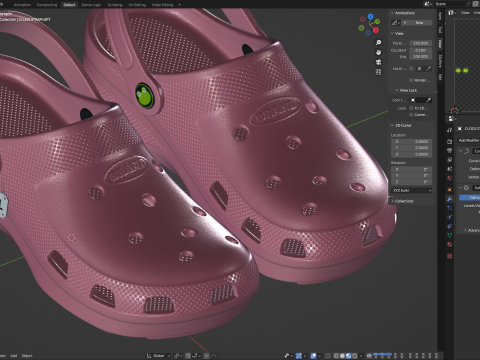
Task: Open the View Layer properties tab icon
Action: 449,160
